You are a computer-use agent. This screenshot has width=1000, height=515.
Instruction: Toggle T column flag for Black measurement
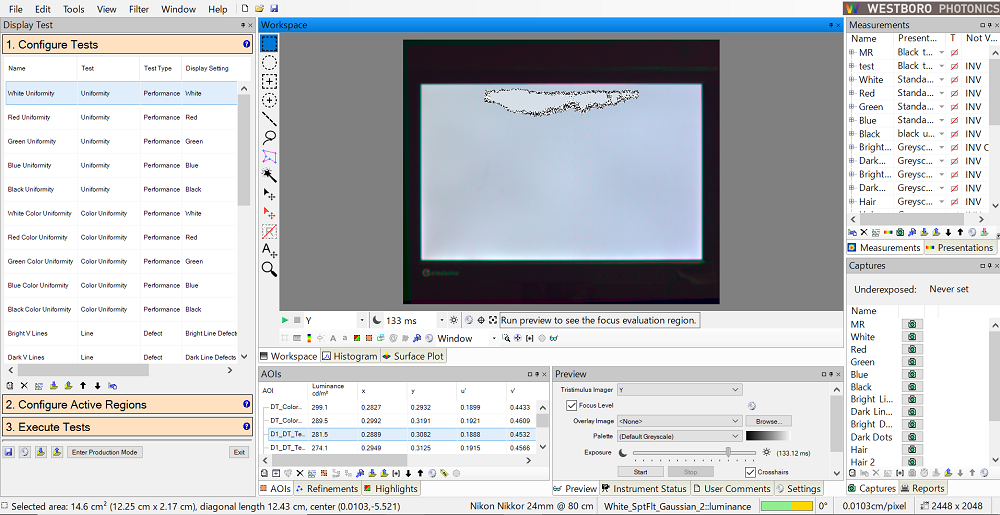click(954, 134)
